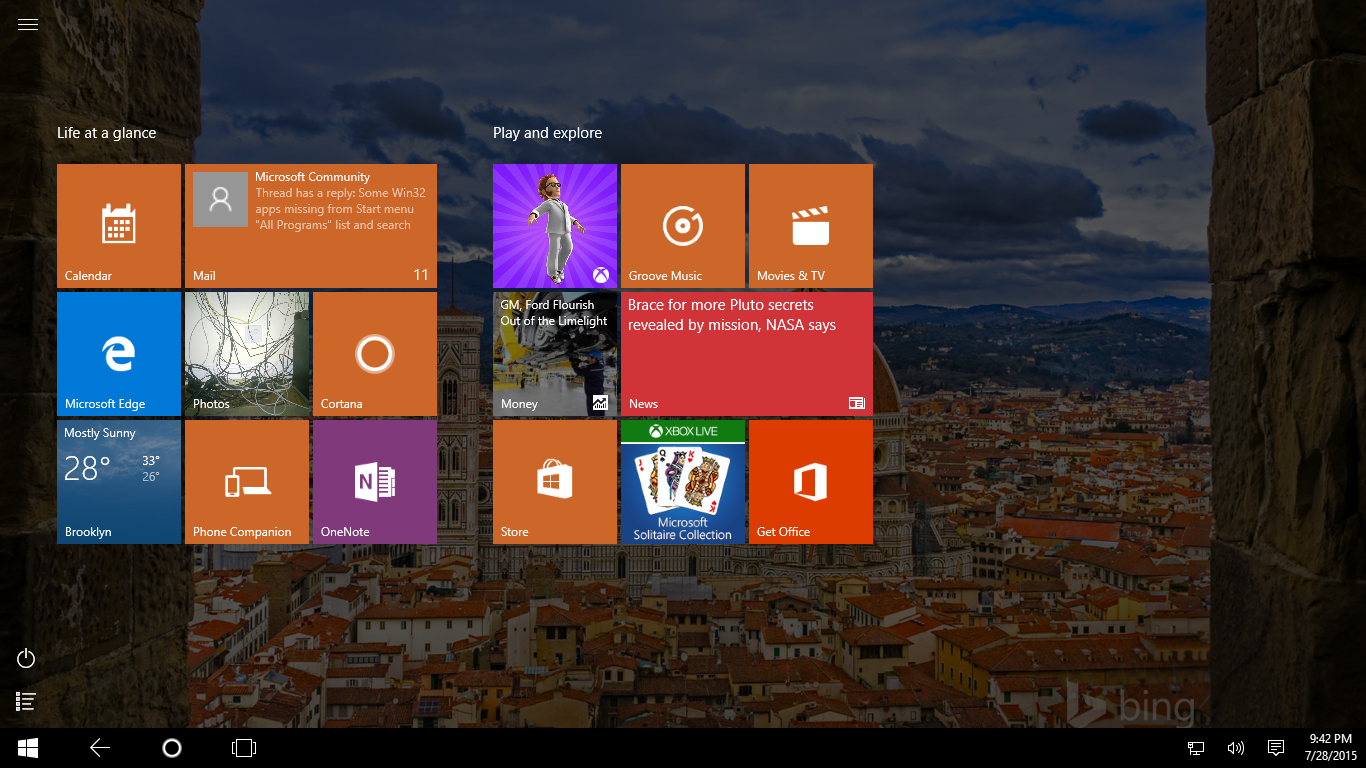Go back using the taskbar back arrow

(100, 748)
